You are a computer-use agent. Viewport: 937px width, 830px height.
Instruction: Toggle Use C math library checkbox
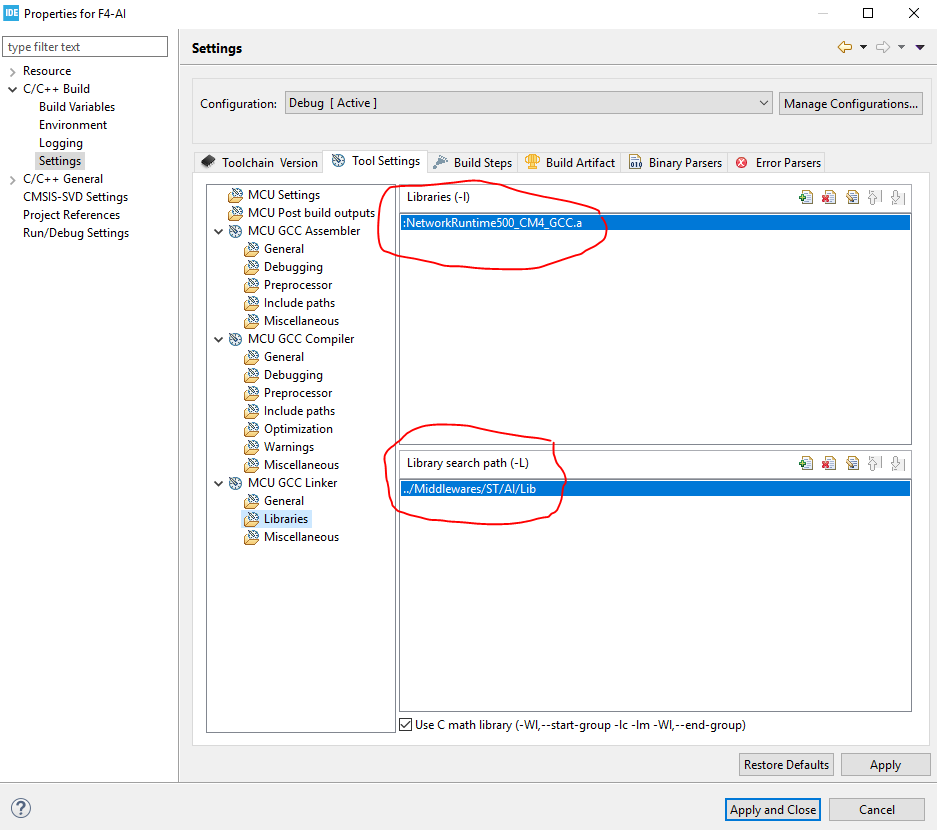tap(406, 725)
